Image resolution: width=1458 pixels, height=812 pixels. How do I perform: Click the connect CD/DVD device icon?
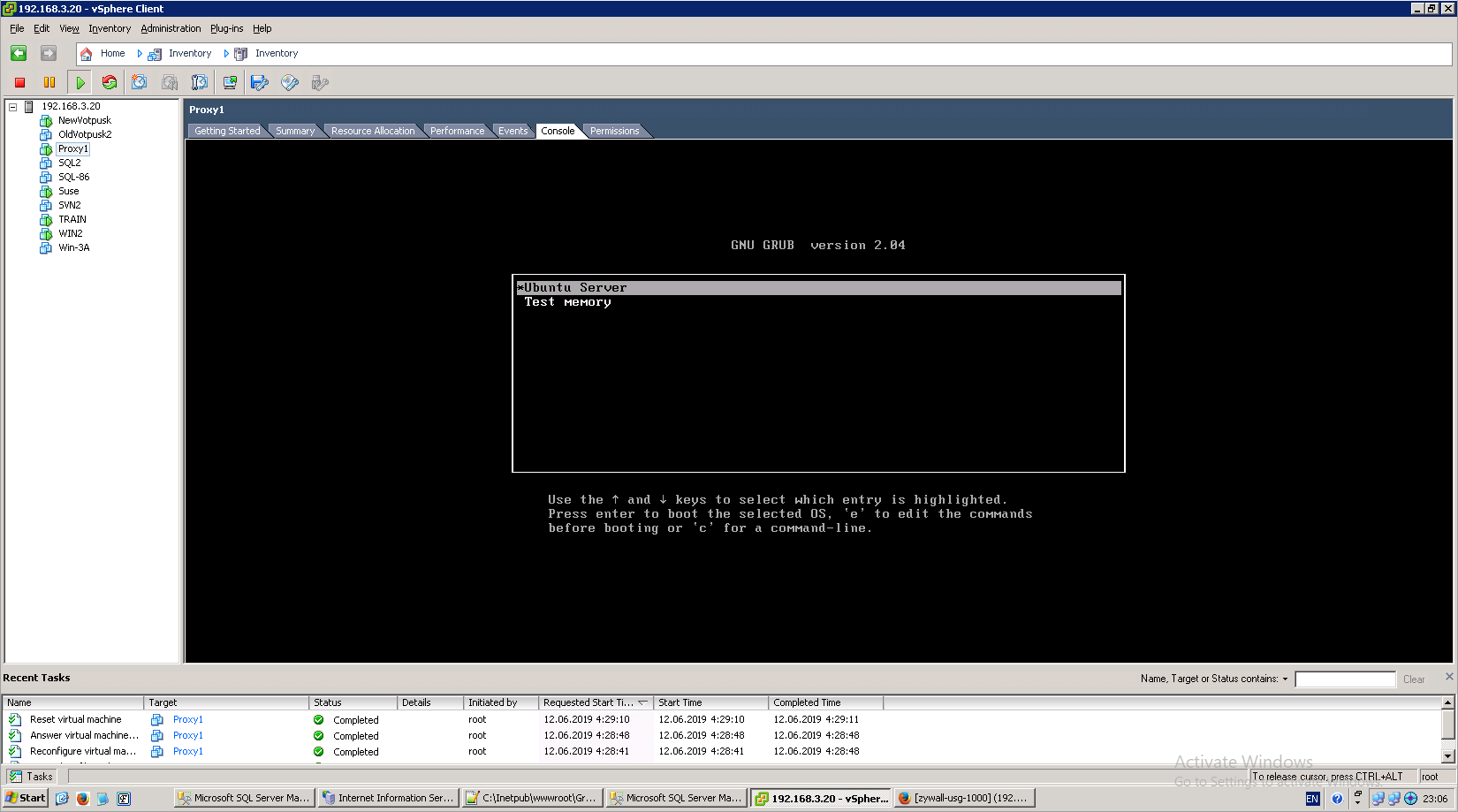click(x=290, y=82)
